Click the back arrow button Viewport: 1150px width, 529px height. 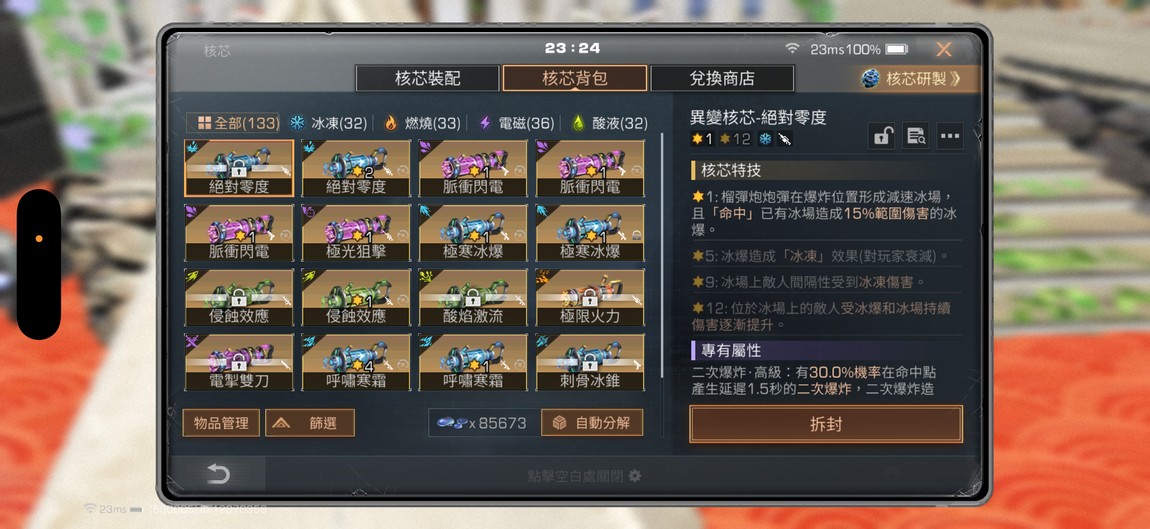point(218,474)
